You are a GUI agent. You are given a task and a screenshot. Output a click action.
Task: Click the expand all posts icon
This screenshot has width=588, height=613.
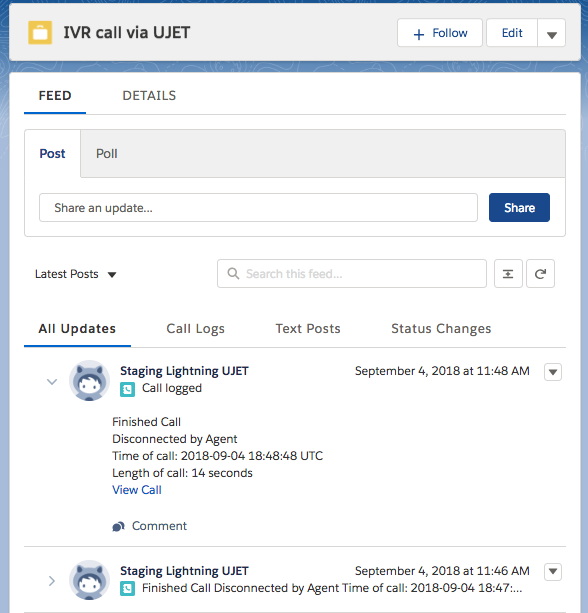(x=508, y=274)
